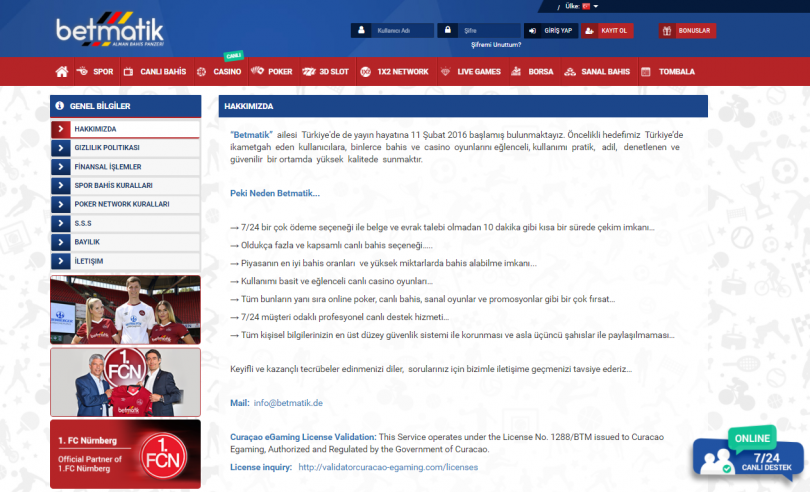Screen dimensions: 810x492
Task: Select Poker Network Kuralları in the sidebar
Action: pyautogui.click(x=125, y=204)
